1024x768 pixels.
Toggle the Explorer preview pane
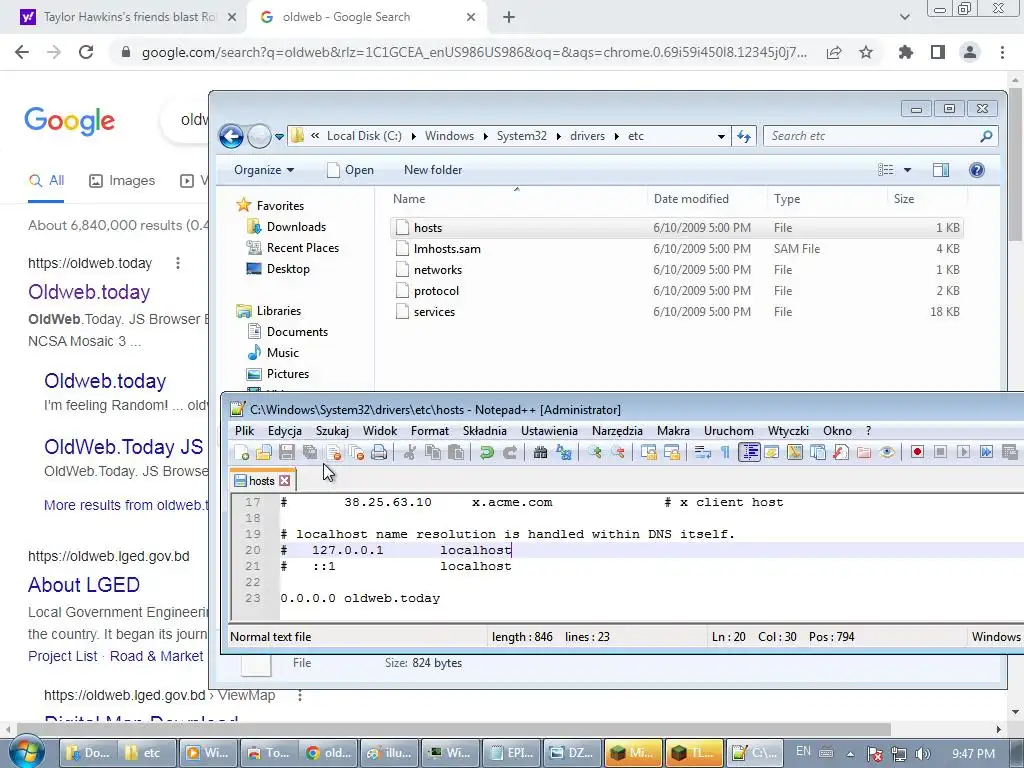[941, 170]
